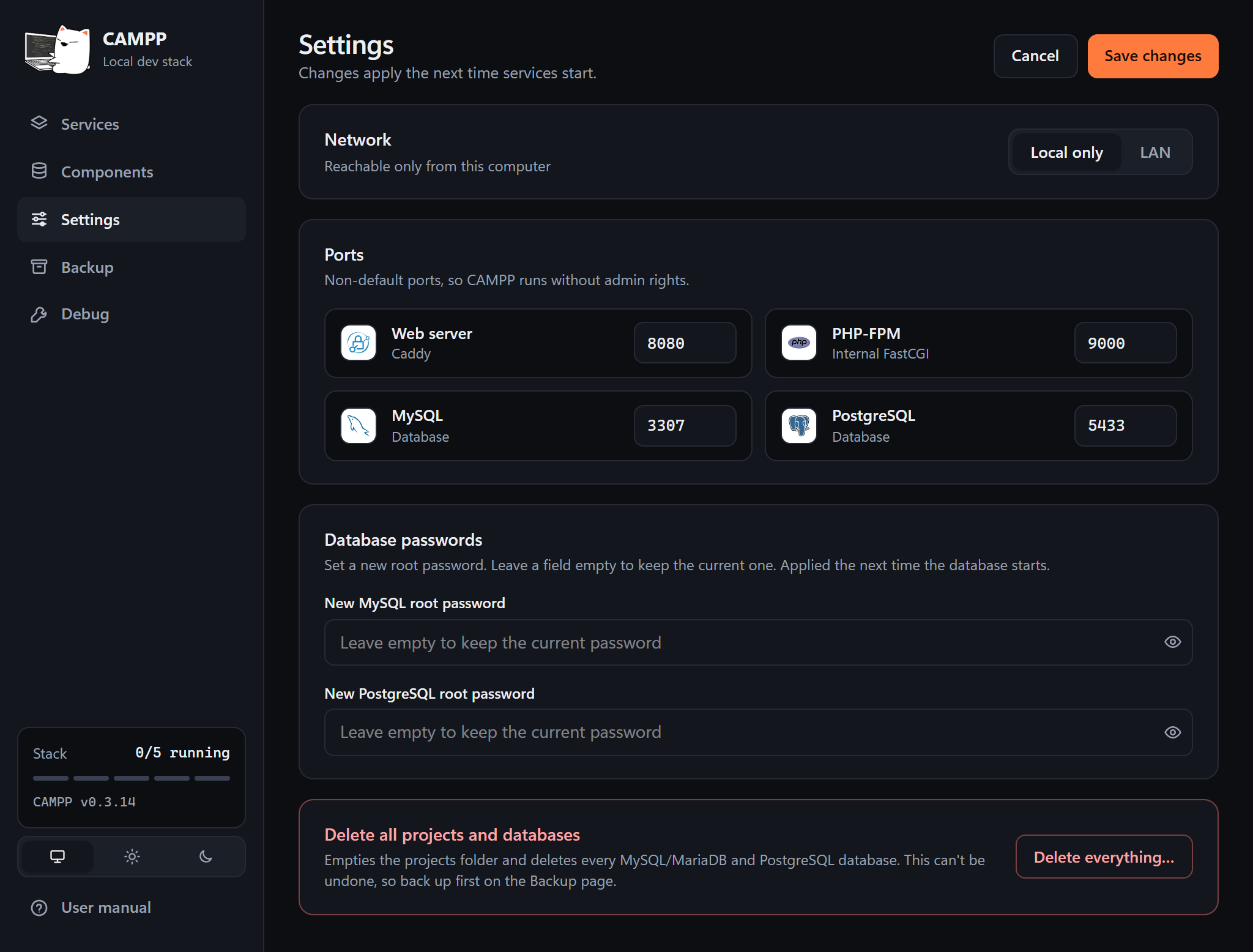Click the CAMPP cat logo
1253x952 pixels.
[x=58, y=50]
